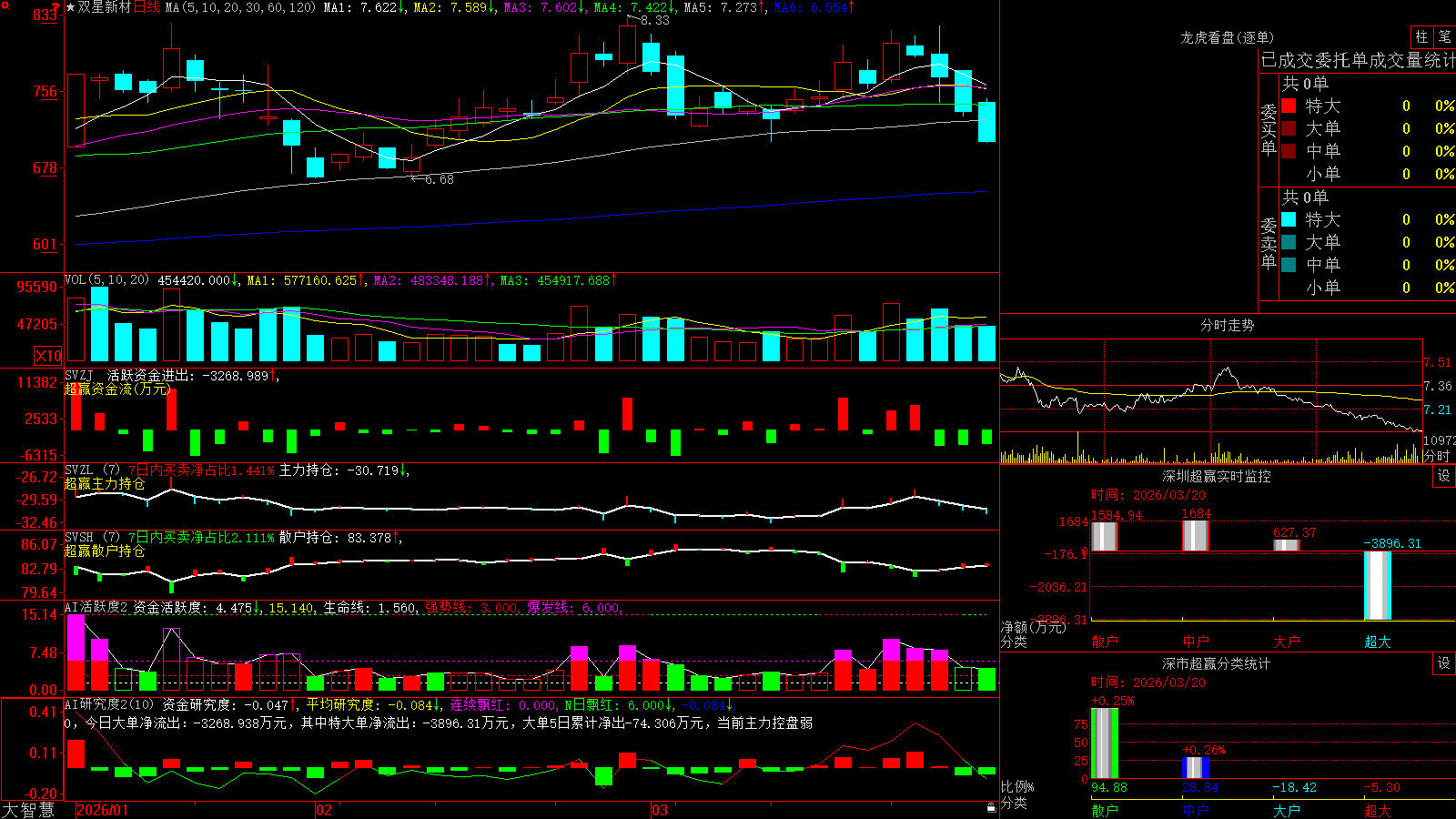Click the 主力持仓: -30.719 readout
The width and height of the screenshot is (1456, 819).
339,470
